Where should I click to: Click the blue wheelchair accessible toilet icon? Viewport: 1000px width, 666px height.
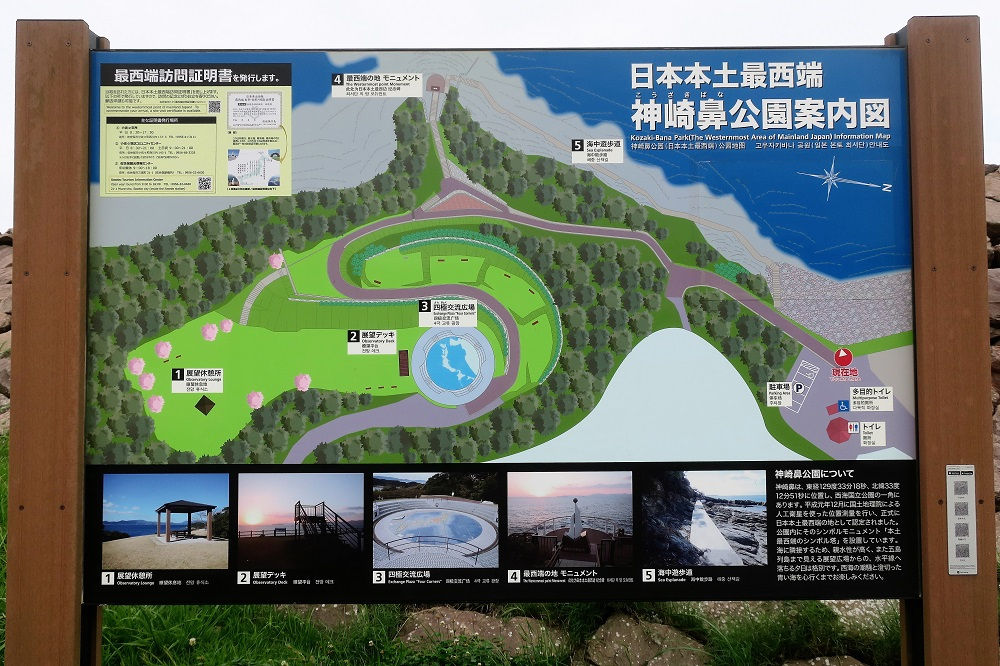843,406
